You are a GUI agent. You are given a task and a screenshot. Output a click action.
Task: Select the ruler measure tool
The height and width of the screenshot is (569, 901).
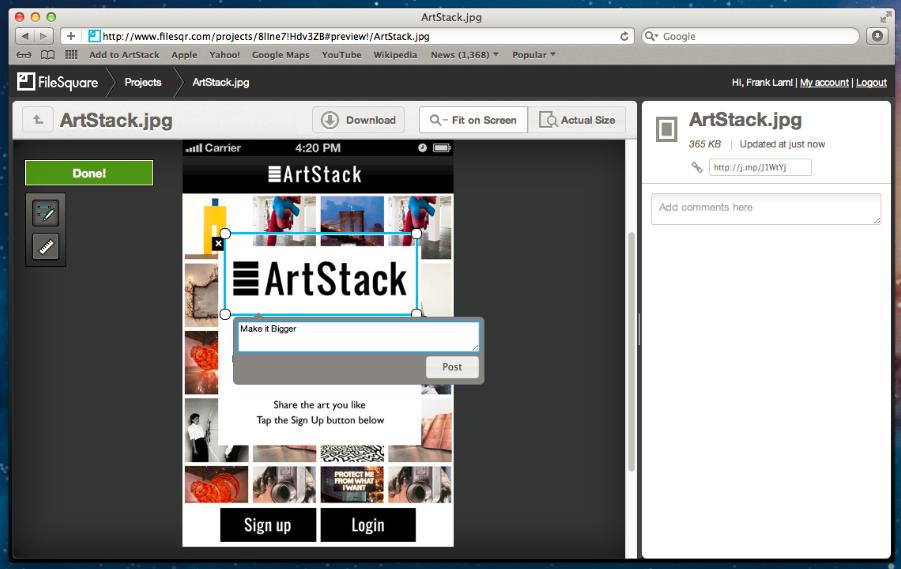point(45,247)
